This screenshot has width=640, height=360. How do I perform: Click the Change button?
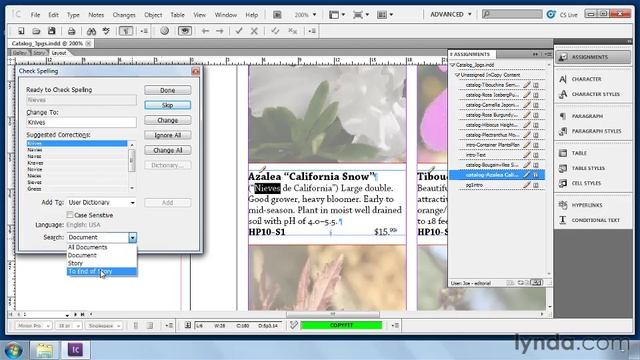pyautogui.click(x=167, y=120)
